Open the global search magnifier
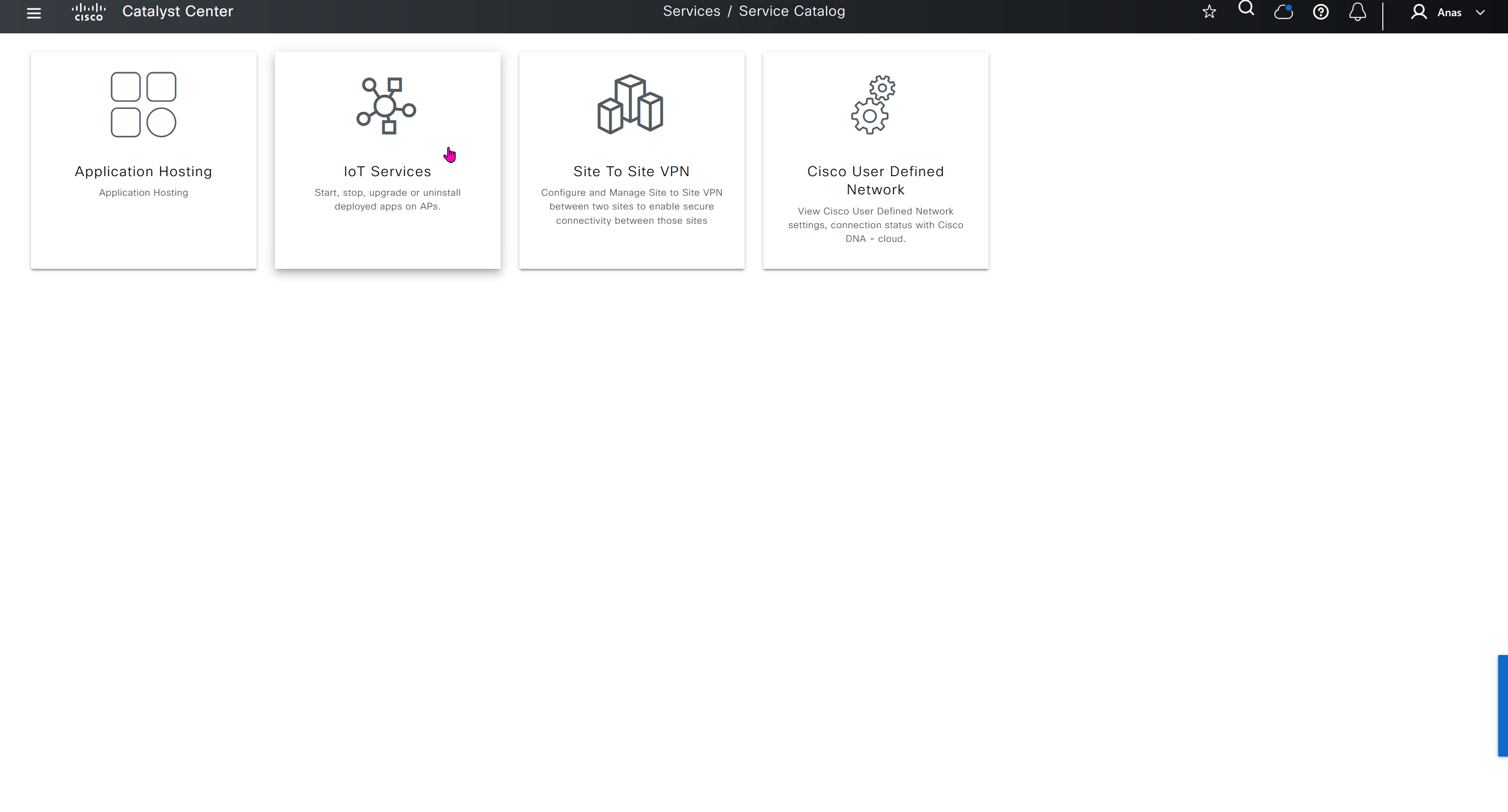The height and width of the screenshot is (812, 1508). (x=1246, y=9)
